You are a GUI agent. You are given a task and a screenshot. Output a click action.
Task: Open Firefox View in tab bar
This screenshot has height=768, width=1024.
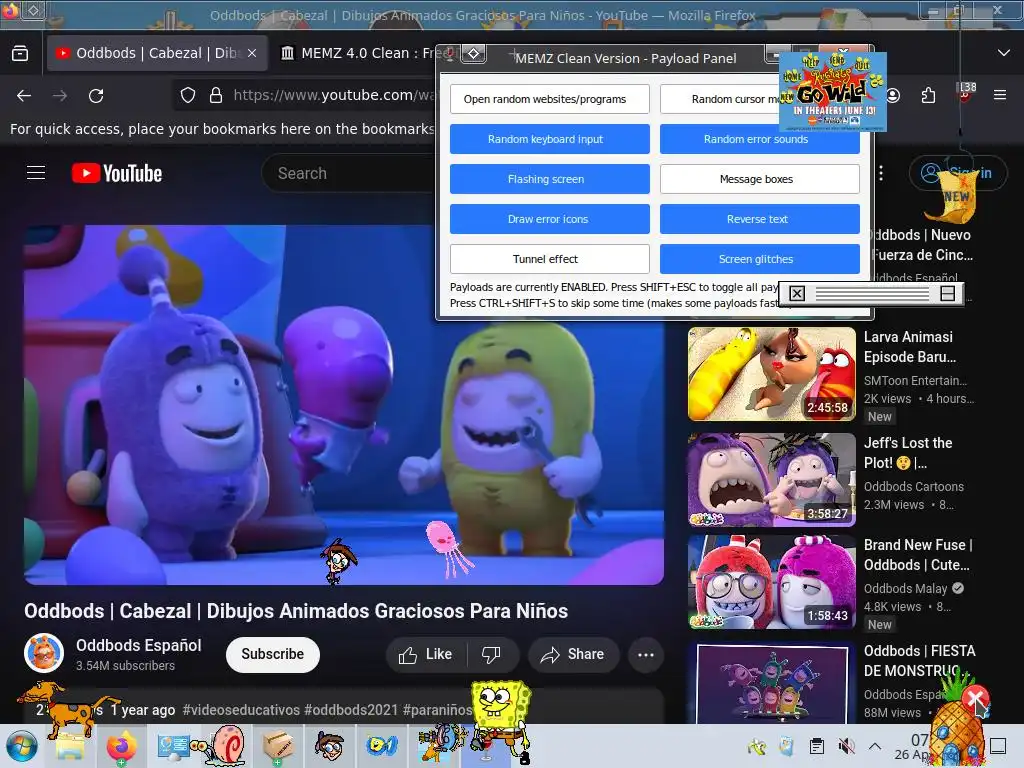(x=20, y=53)
